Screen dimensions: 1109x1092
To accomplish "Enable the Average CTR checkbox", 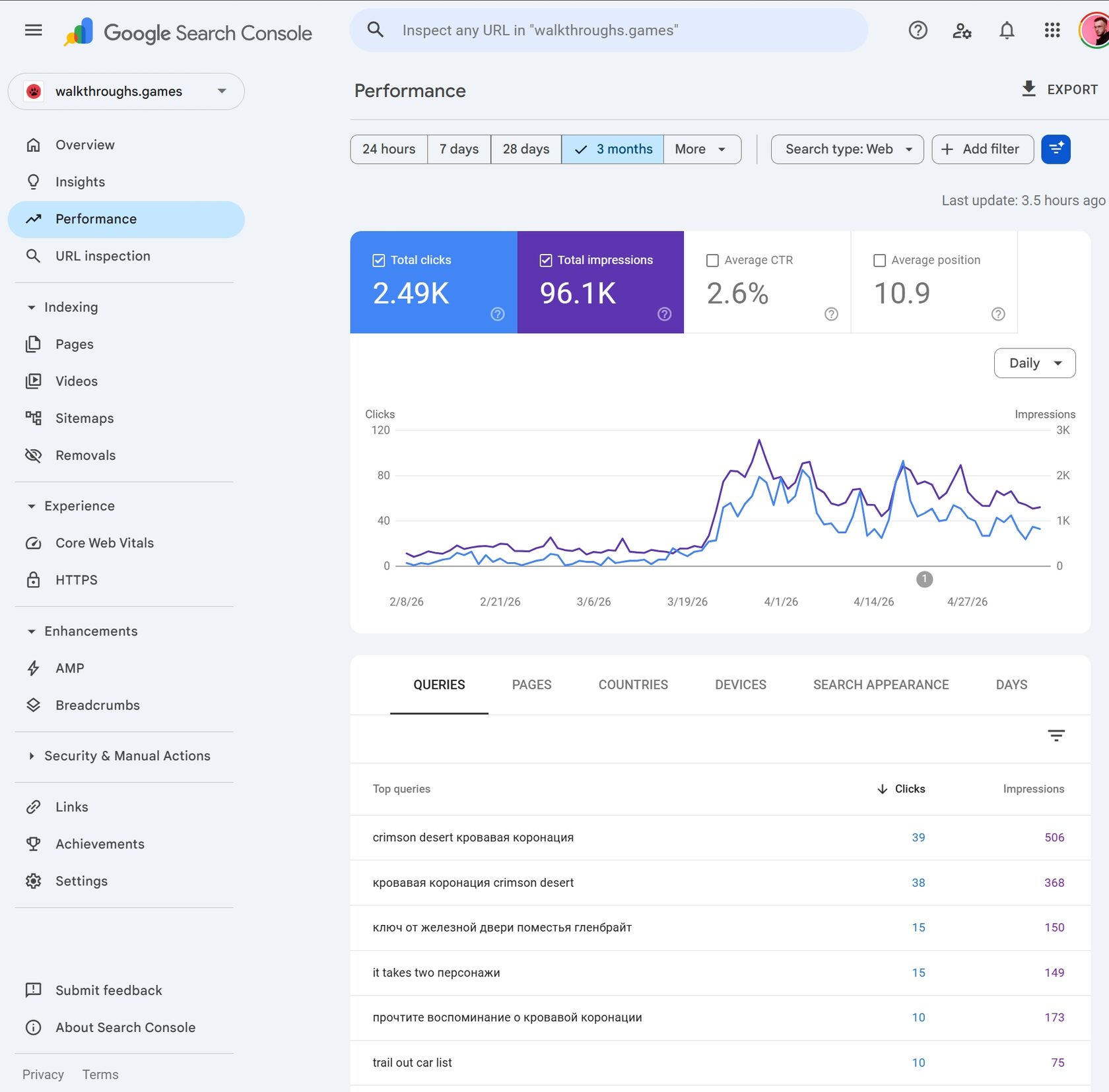I will (713, 260).
